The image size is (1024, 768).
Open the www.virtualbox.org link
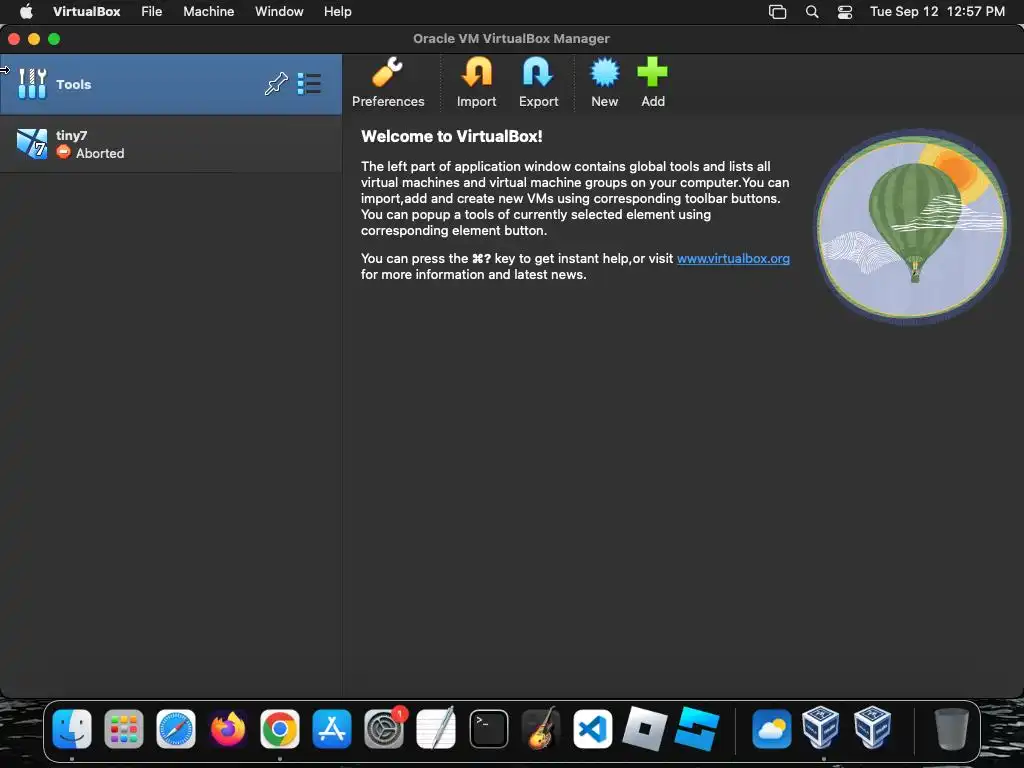click(x=733, y=259)
